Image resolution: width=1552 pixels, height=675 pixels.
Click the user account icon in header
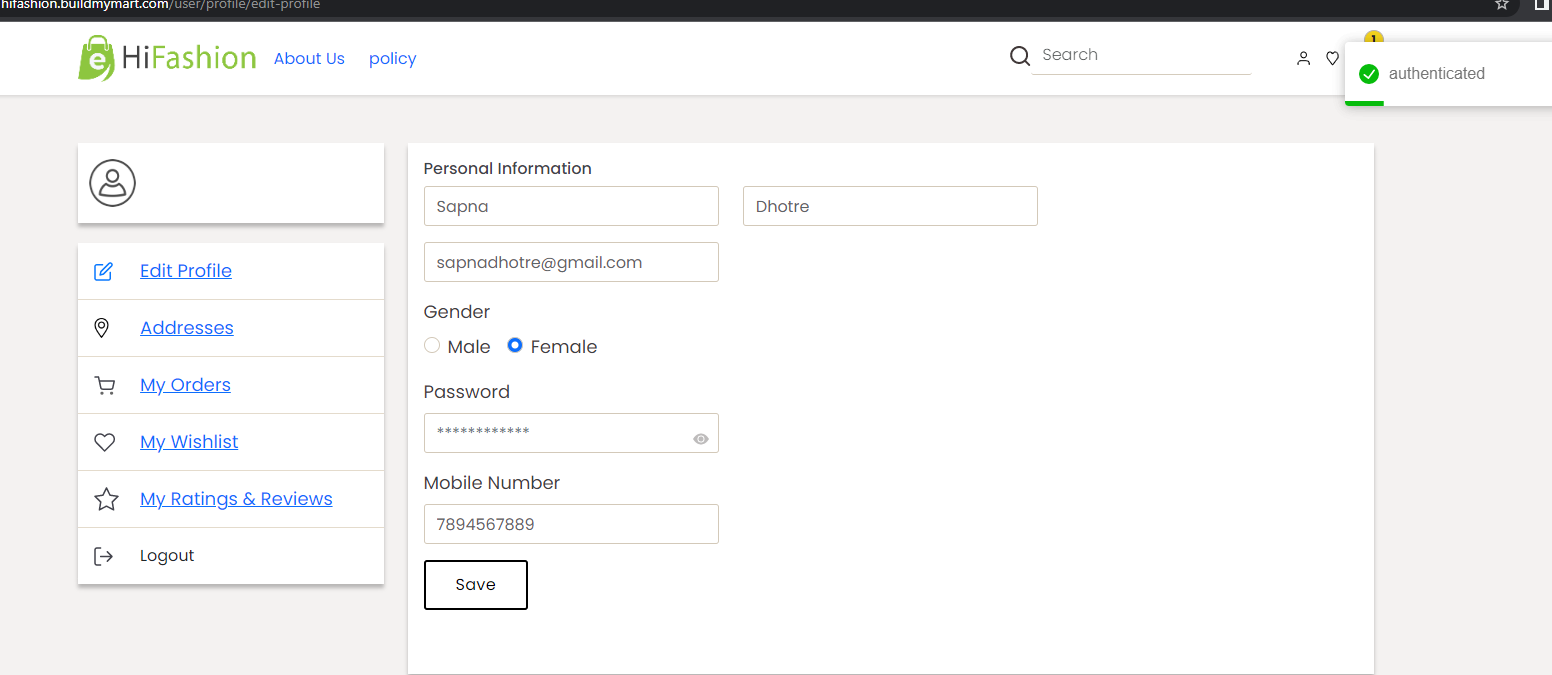point(1303,59)
